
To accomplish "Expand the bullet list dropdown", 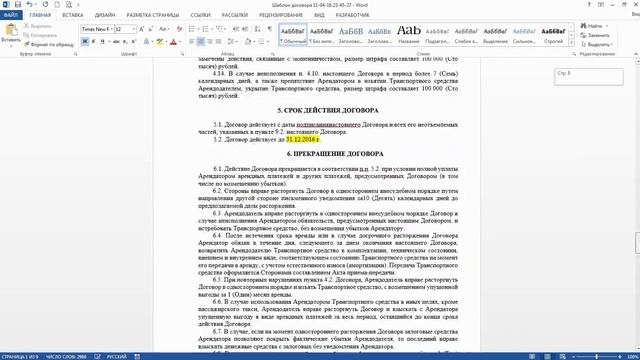I will pos(198,29).
